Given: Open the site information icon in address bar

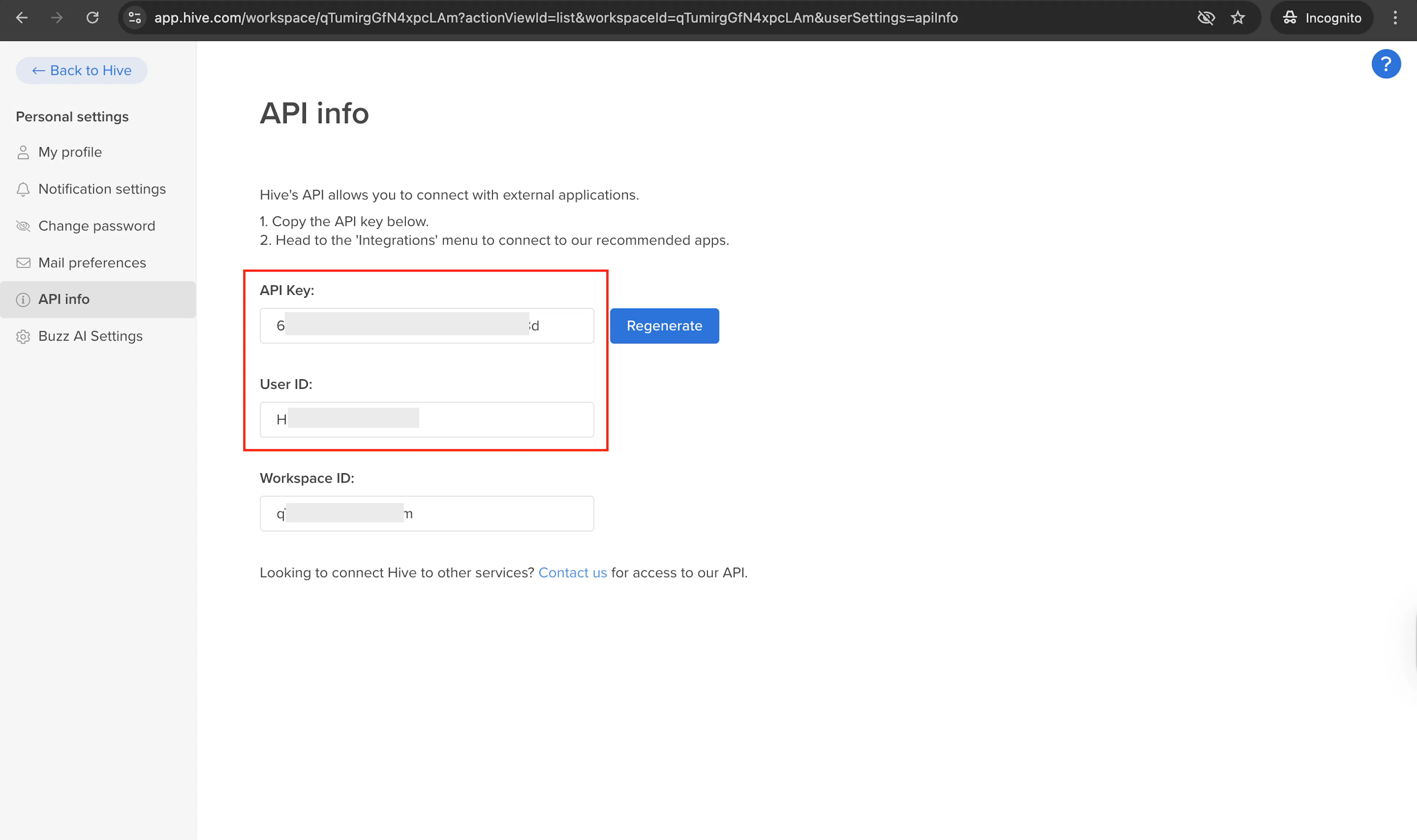Looking at the screenshot, I should 135,18.
